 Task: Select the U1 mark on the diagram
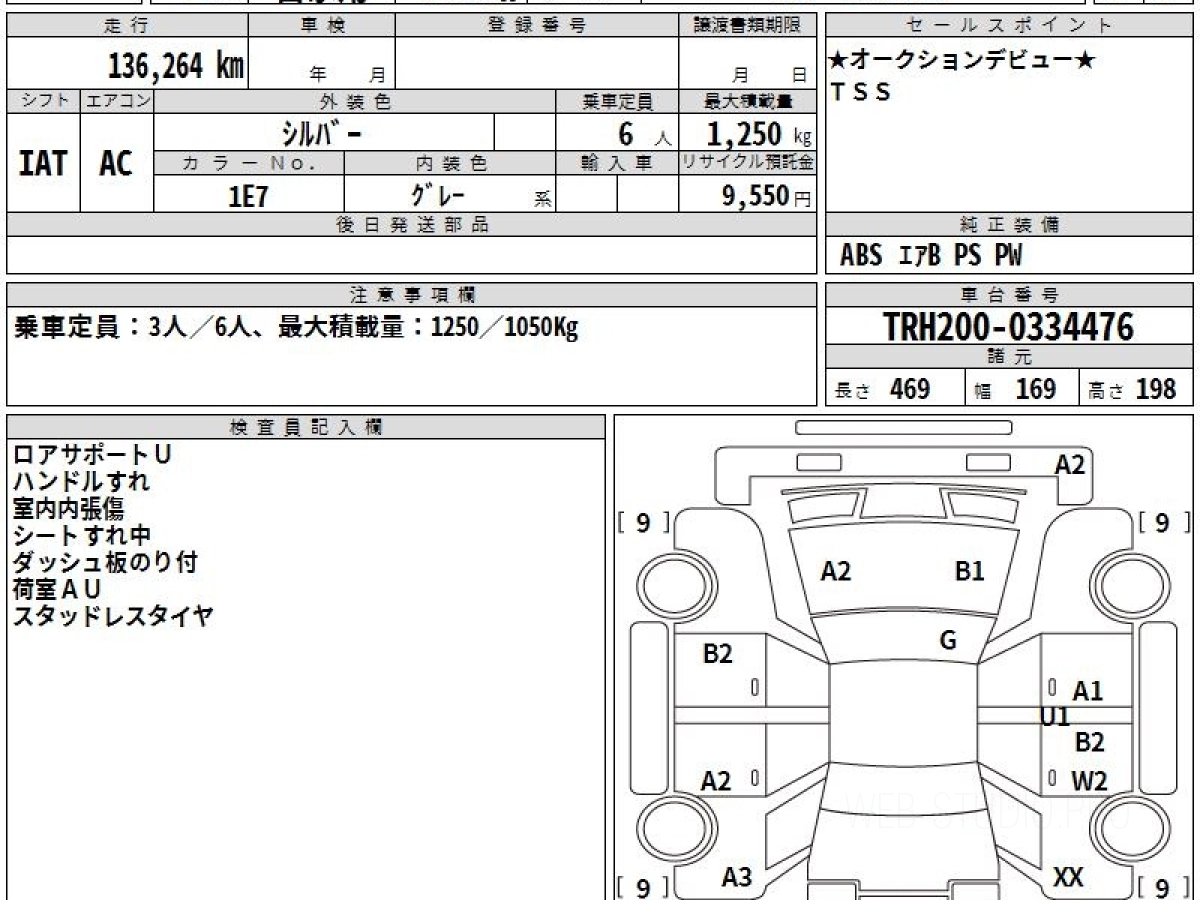(x=1055, y=717)
